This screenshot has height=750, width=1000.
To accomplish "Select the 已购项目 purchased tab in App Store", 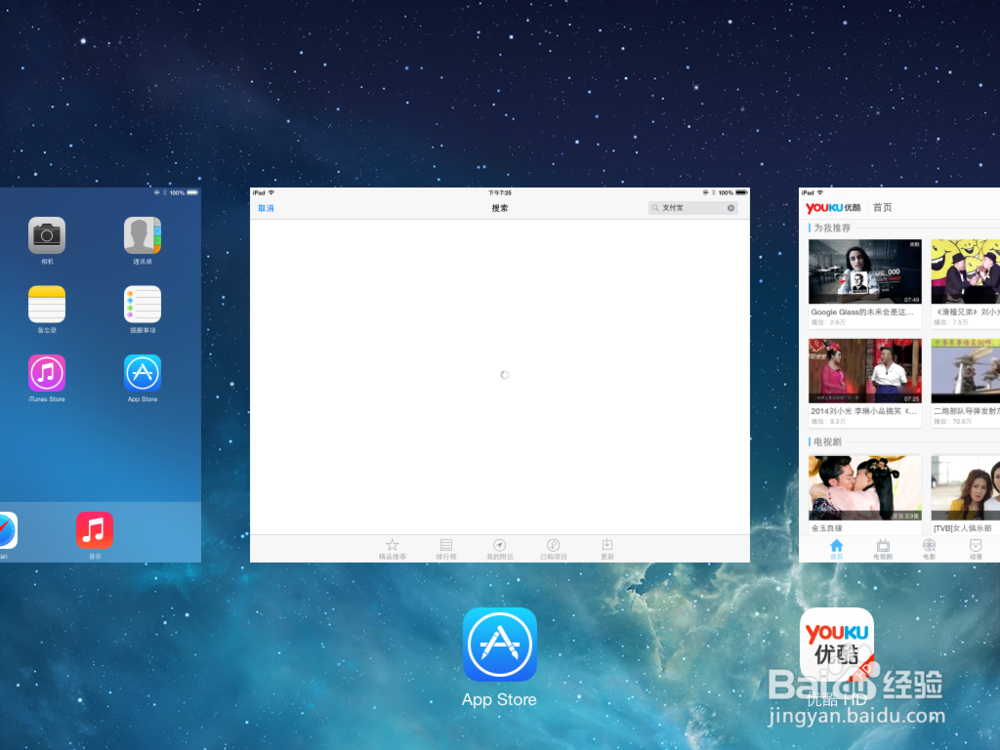I will [x=553, y=548].
